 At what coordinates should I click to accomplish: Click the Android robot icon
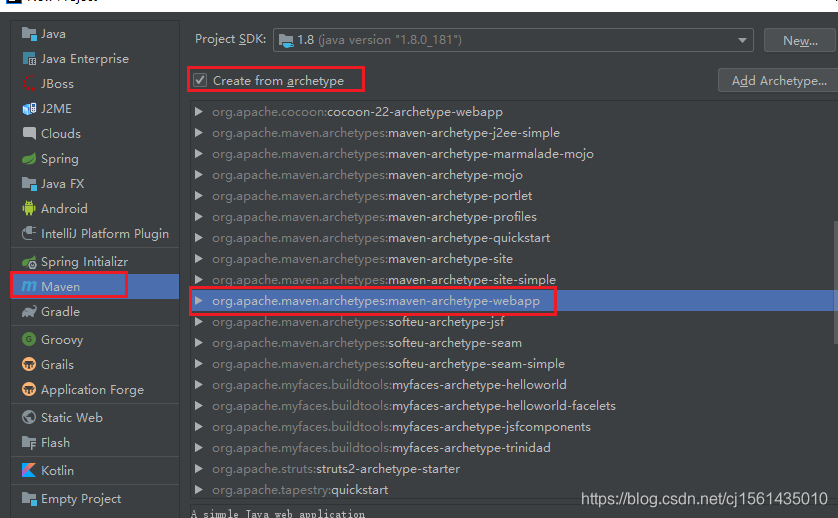point(29,208)
